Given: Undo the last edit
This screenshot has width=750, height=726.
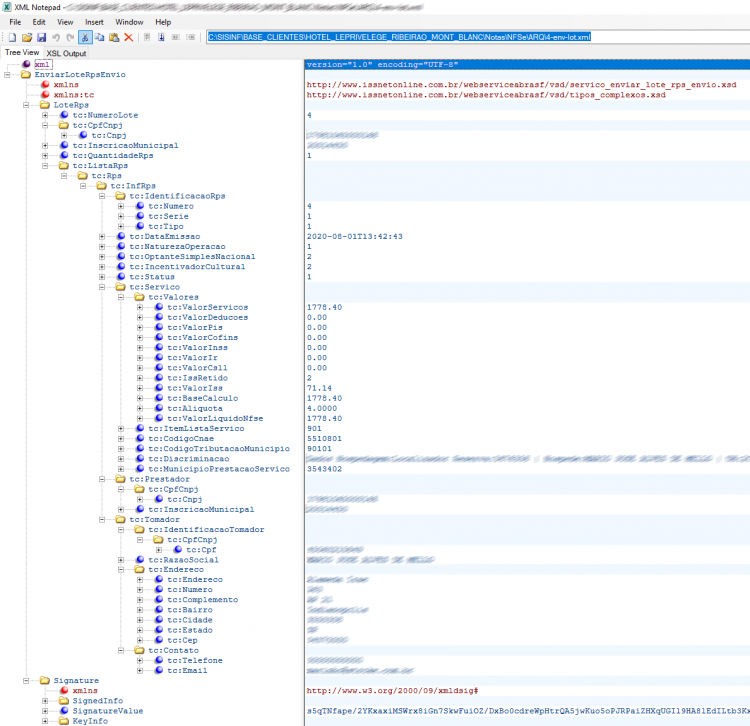Looking at the screenshot, I should click(x=56, y=37).
